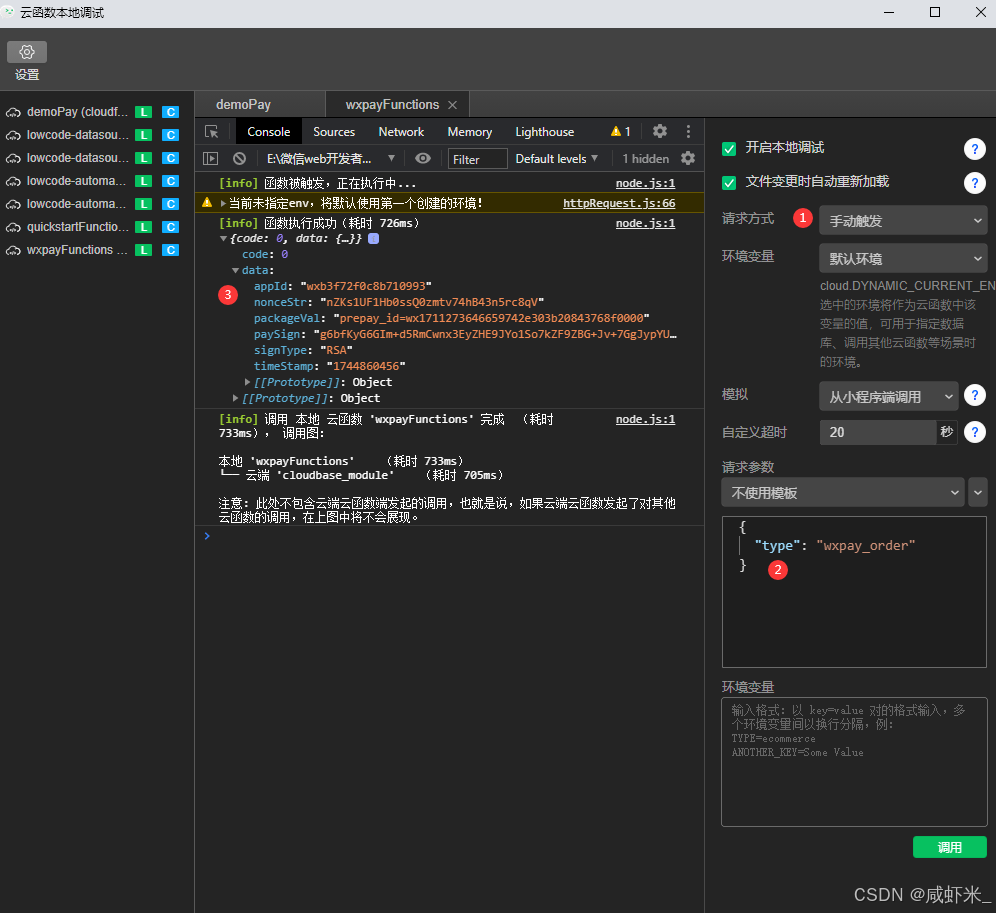Click the L badge for demoPay
Image resolution: width=996 pixels, height=913 pixels.
[144, 112]
